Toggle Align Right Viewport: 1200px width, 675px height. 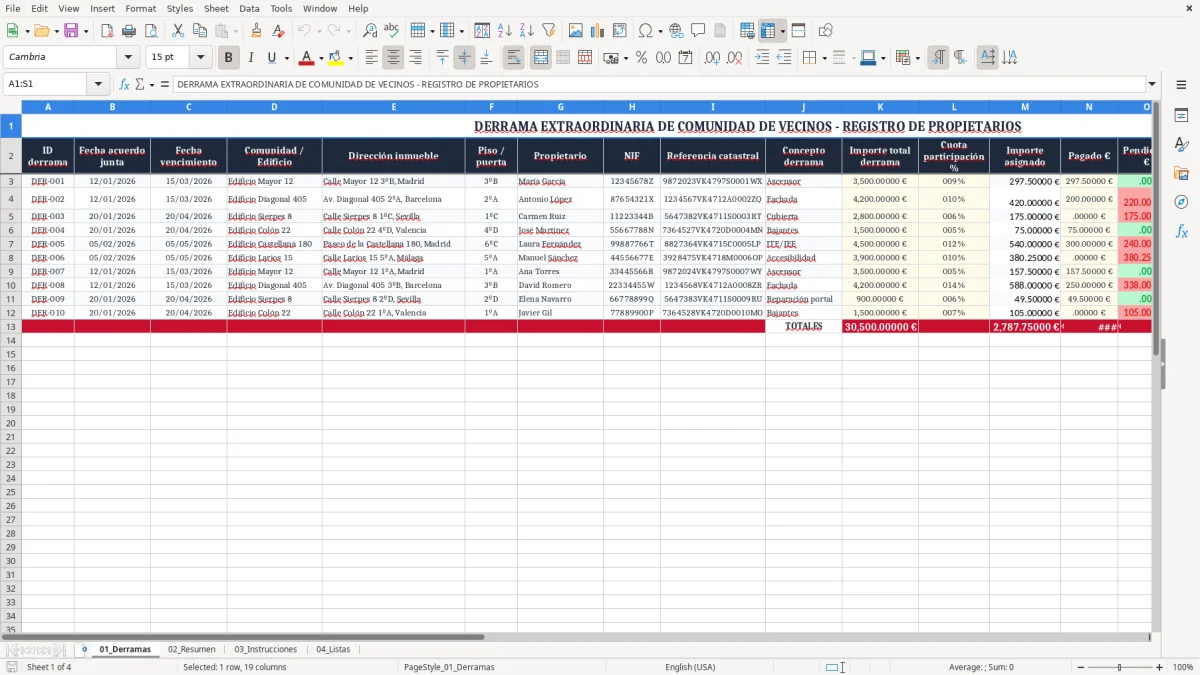coord(415,57)
